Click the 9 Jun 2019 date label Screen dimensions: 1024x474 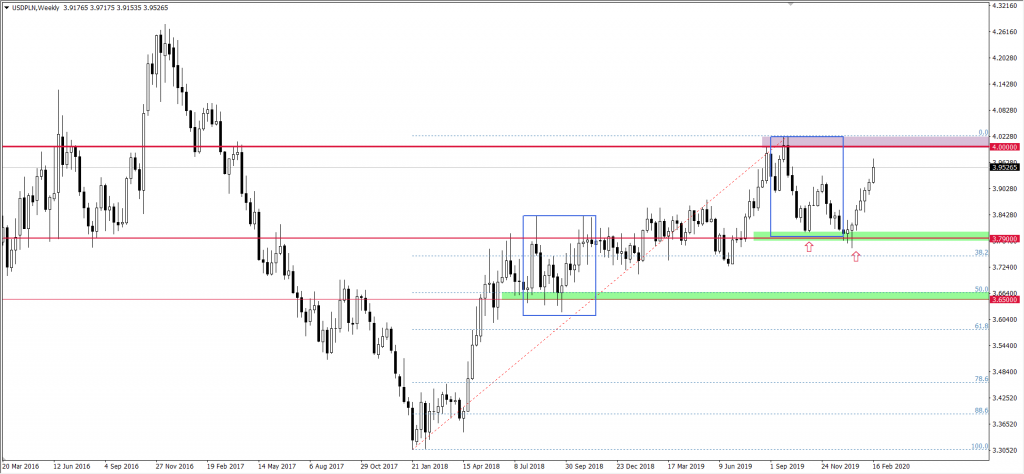pos(735,467)
